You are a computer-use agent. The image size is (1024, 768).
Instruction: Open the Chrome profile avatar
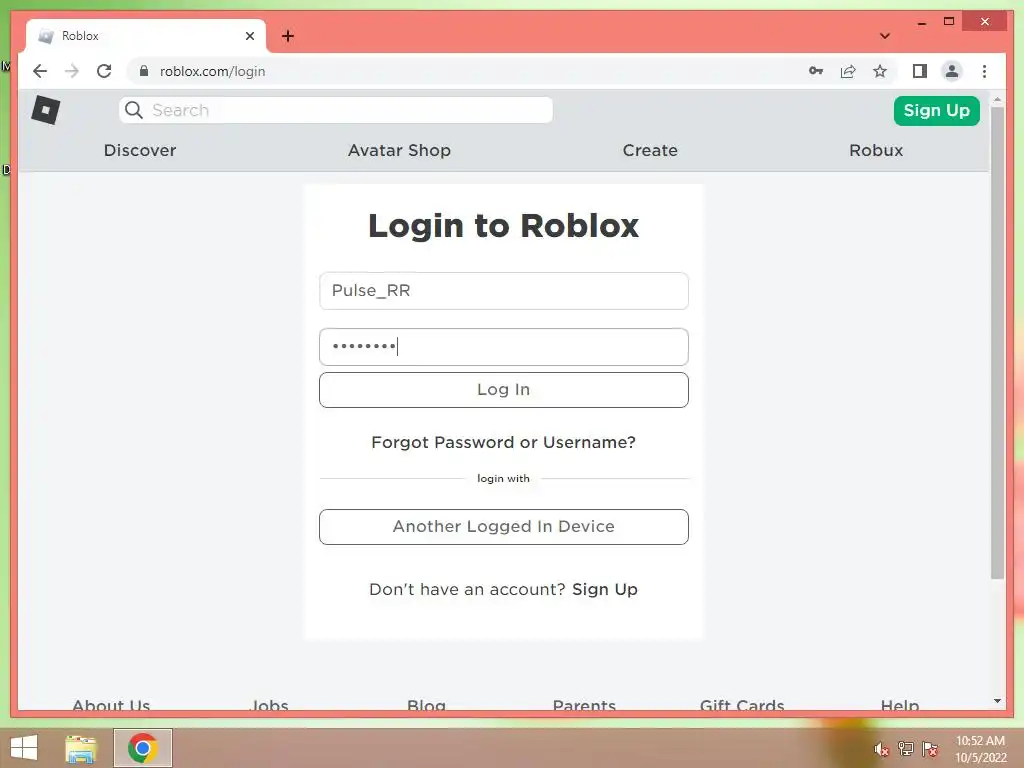952,71
